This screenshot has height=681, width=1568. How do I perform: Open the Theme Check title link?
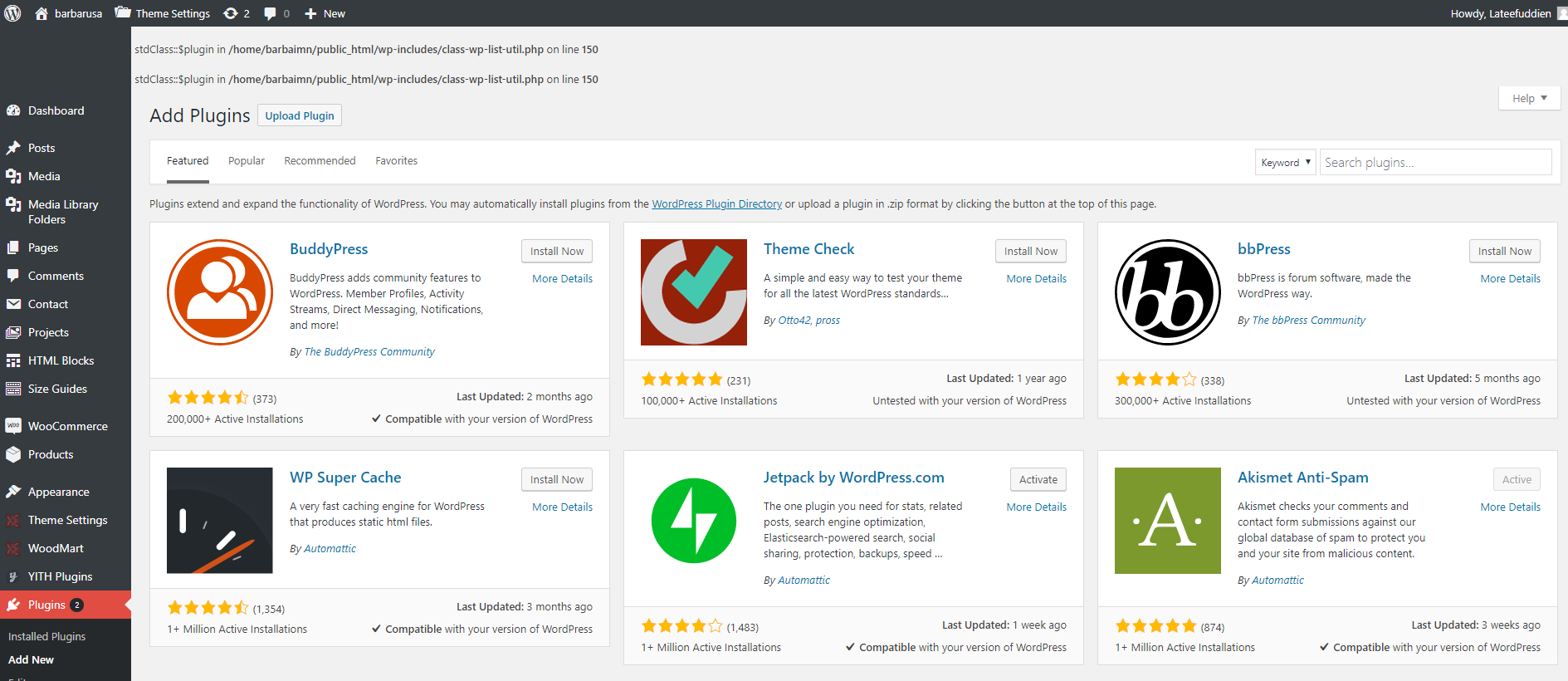tap(809, 249)
